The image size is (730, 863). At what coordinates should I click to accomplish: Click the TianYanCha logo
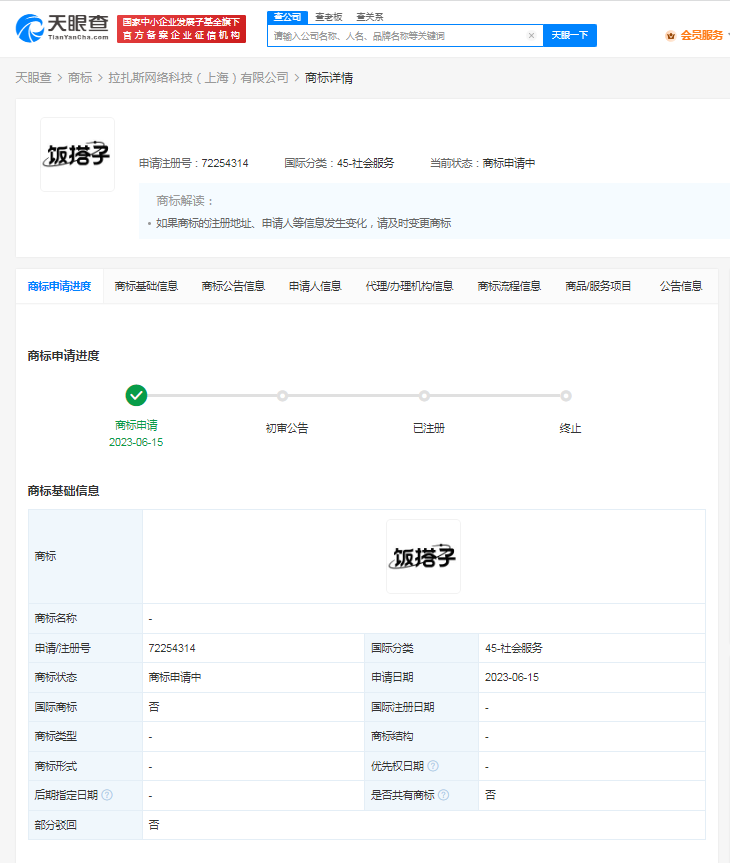coord(60,28)
